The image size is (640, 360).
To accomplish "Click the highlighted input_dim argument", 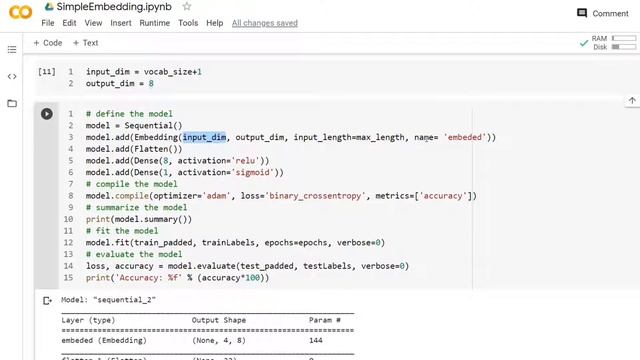I will [204, 138].
